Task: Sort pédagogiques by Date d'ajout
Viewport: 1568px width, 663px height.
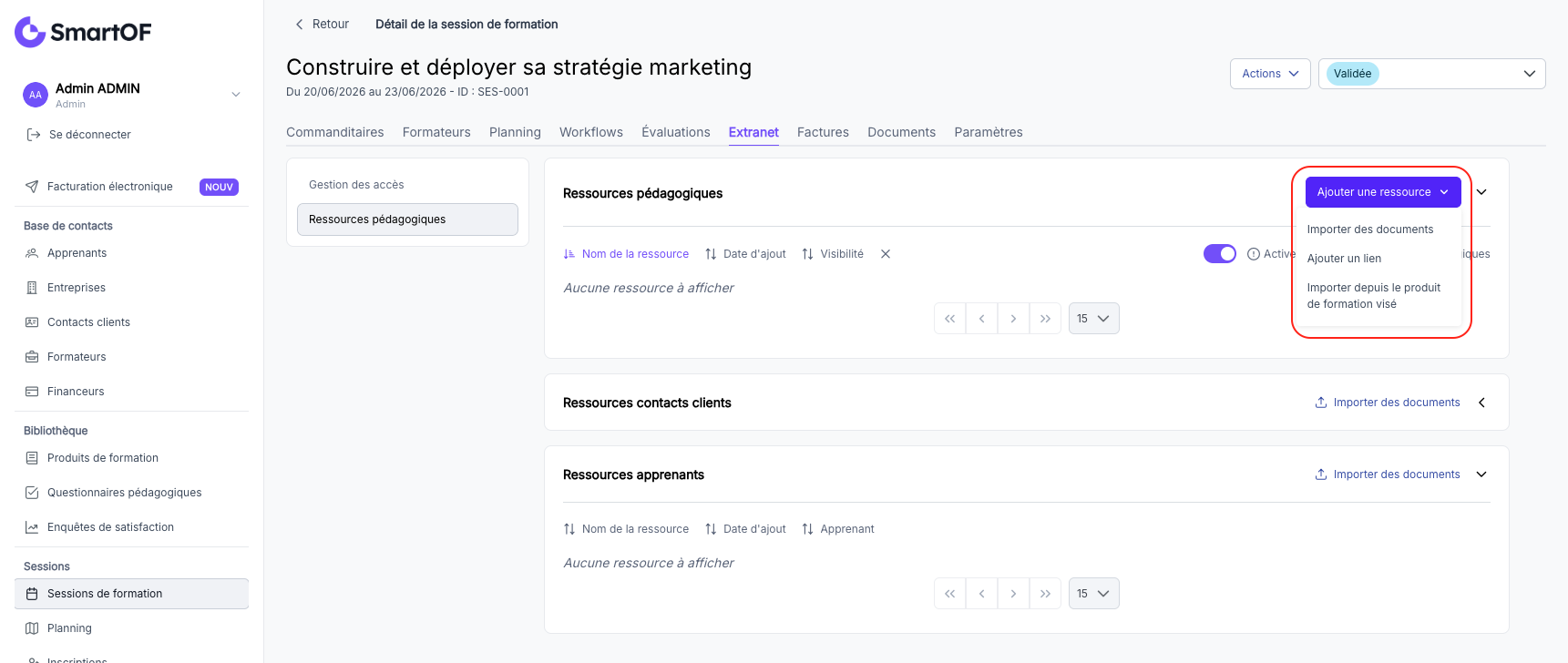Action: click(745, 254)
